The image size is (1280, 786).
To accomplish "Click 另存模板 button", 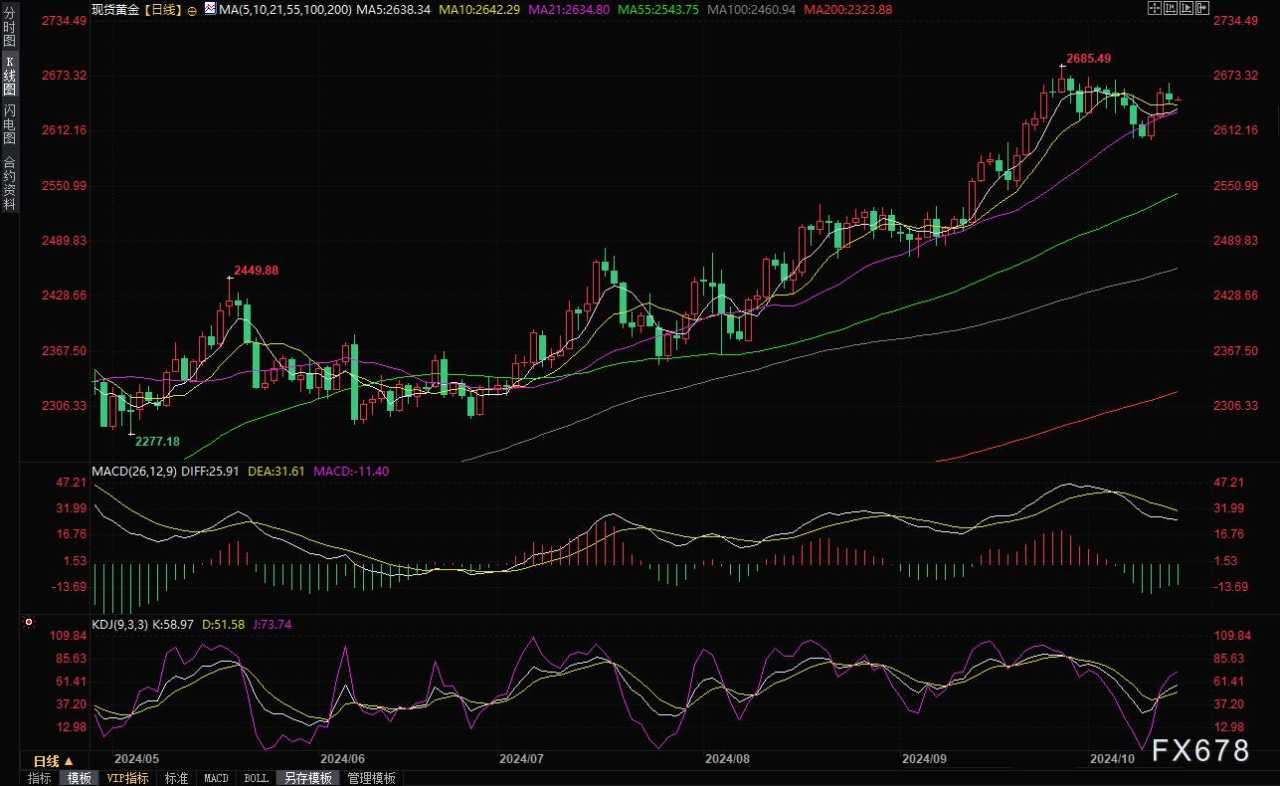I will [307, 778].
